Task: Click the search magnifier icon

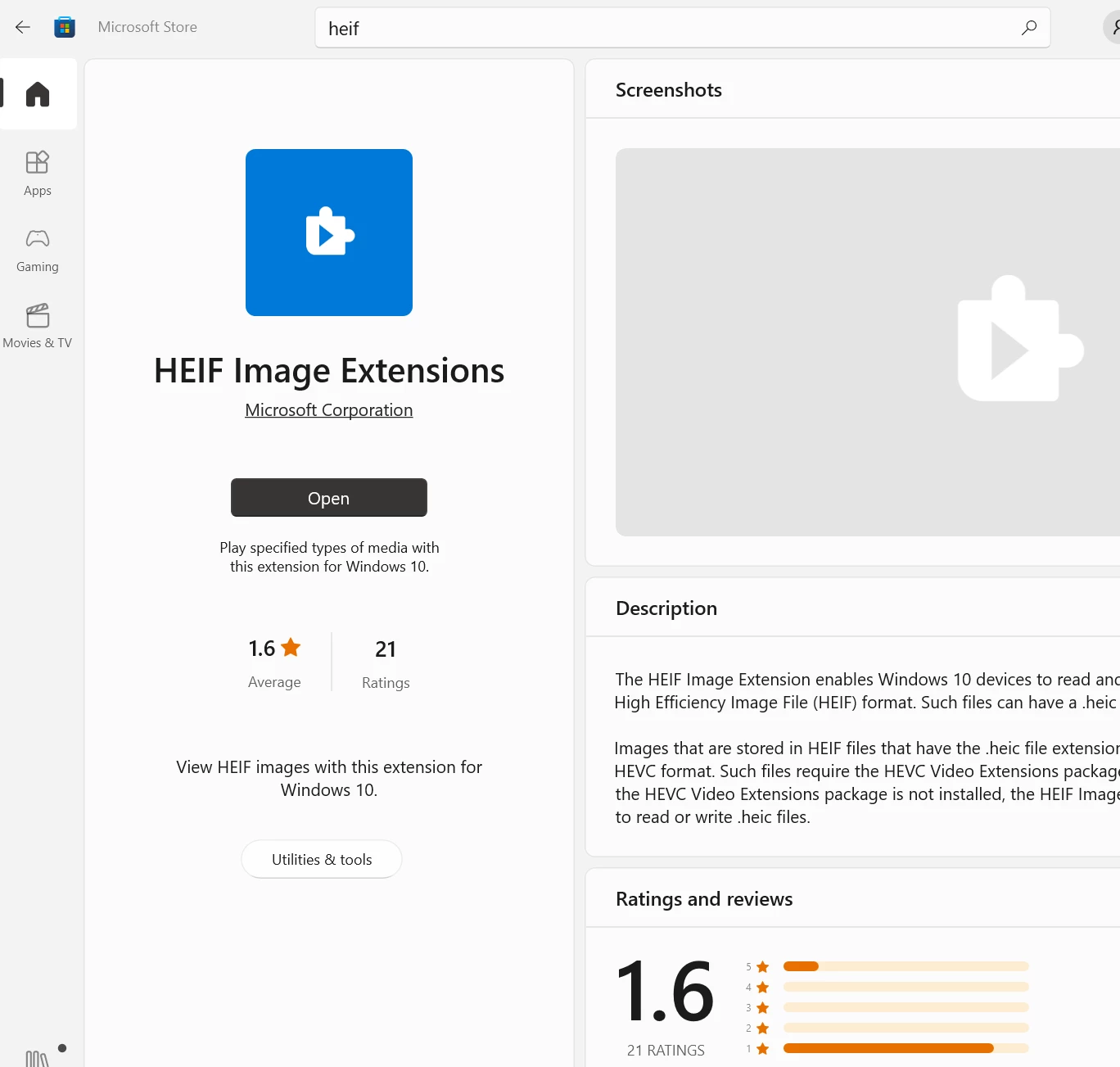Action: click(x=1029, y=28)
